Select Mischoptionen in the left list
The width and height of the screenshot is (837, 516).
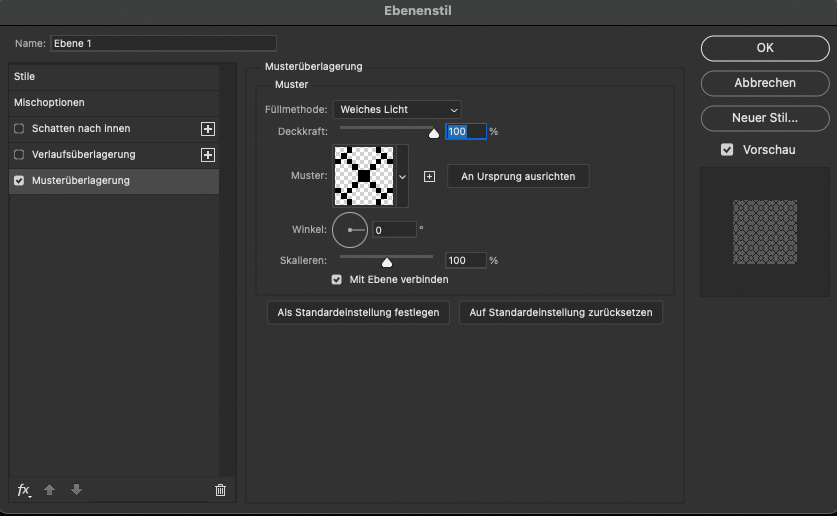coord(114,102)
